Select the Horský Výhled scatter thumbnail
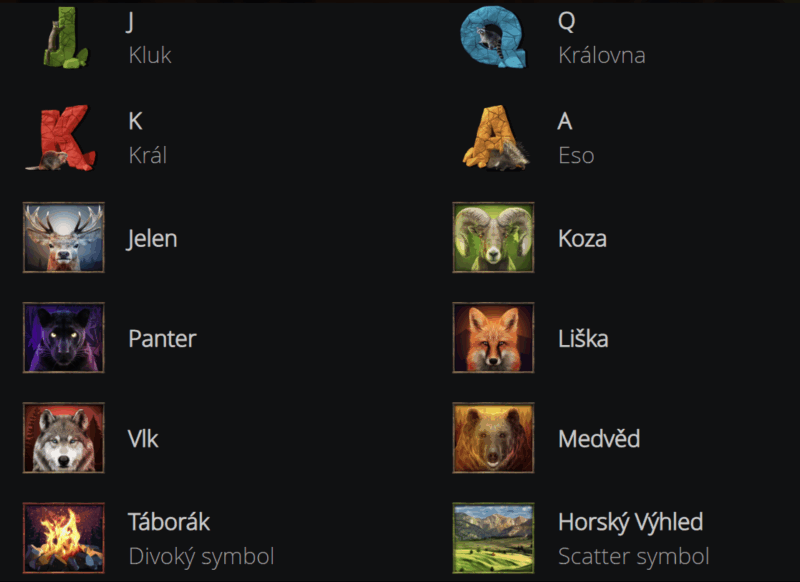This screenshot has width=800, height=582. click(x=493, y=538)
